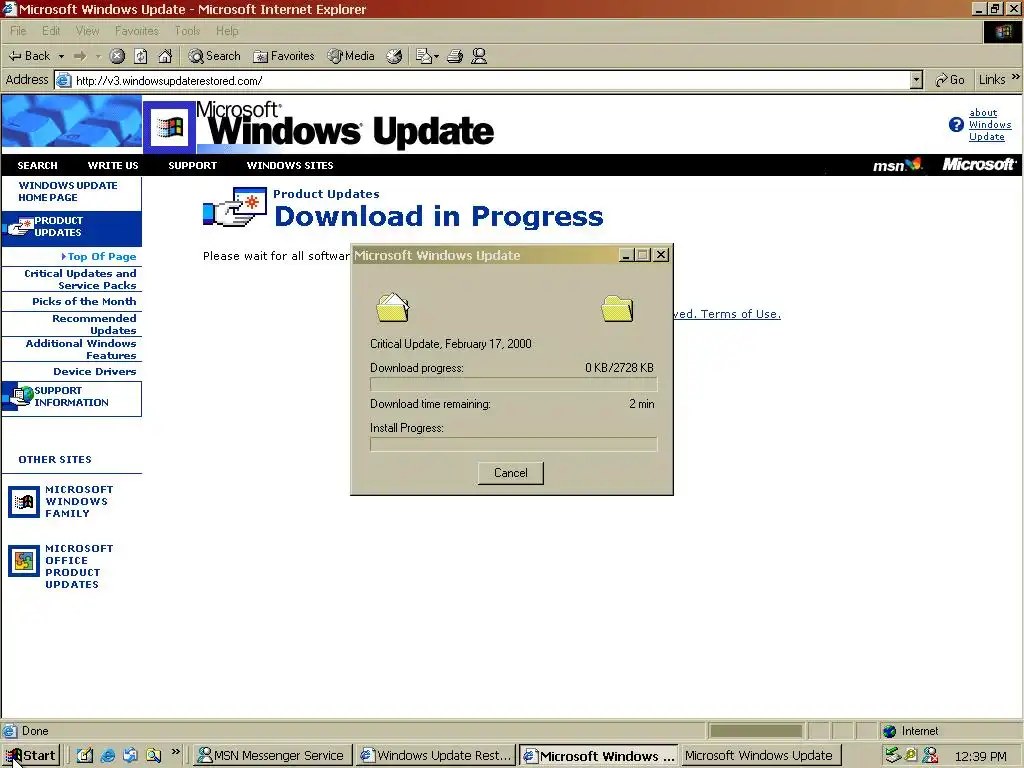Click the Install Progress bar
Viewport: 1024px width, 768px height.
[513, 445]
